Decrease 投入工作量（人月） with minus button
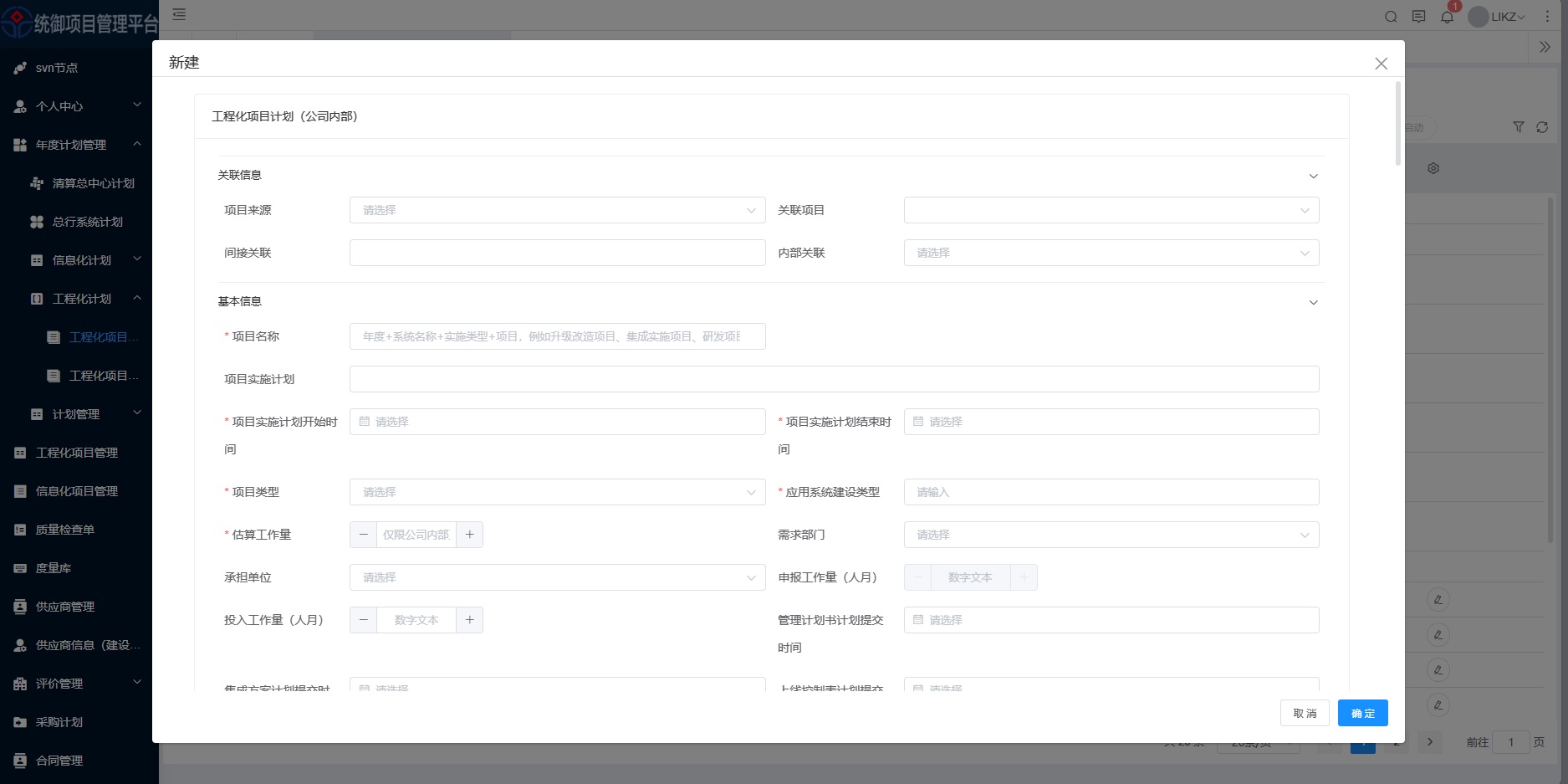This screenshot has height=784, width=1568. (363, 620)
